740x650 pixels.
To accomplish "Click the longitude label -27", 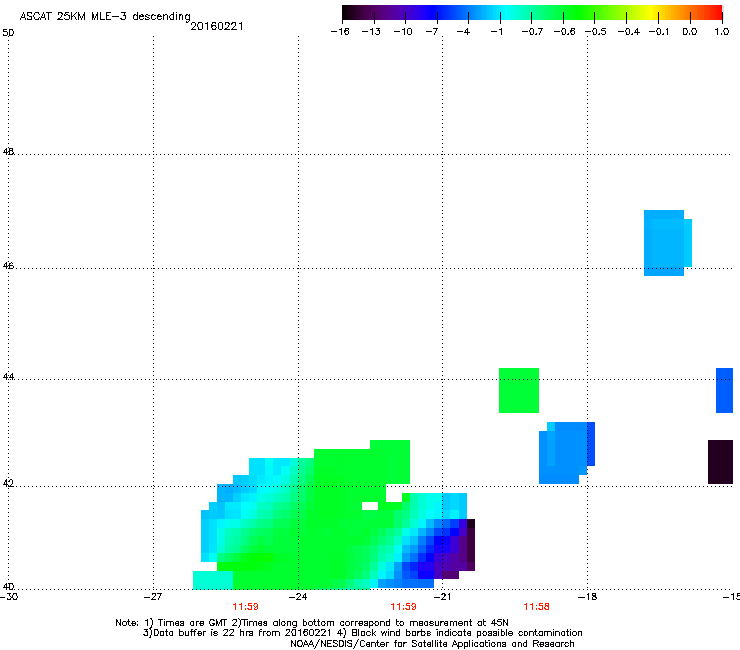I will 153,597.
